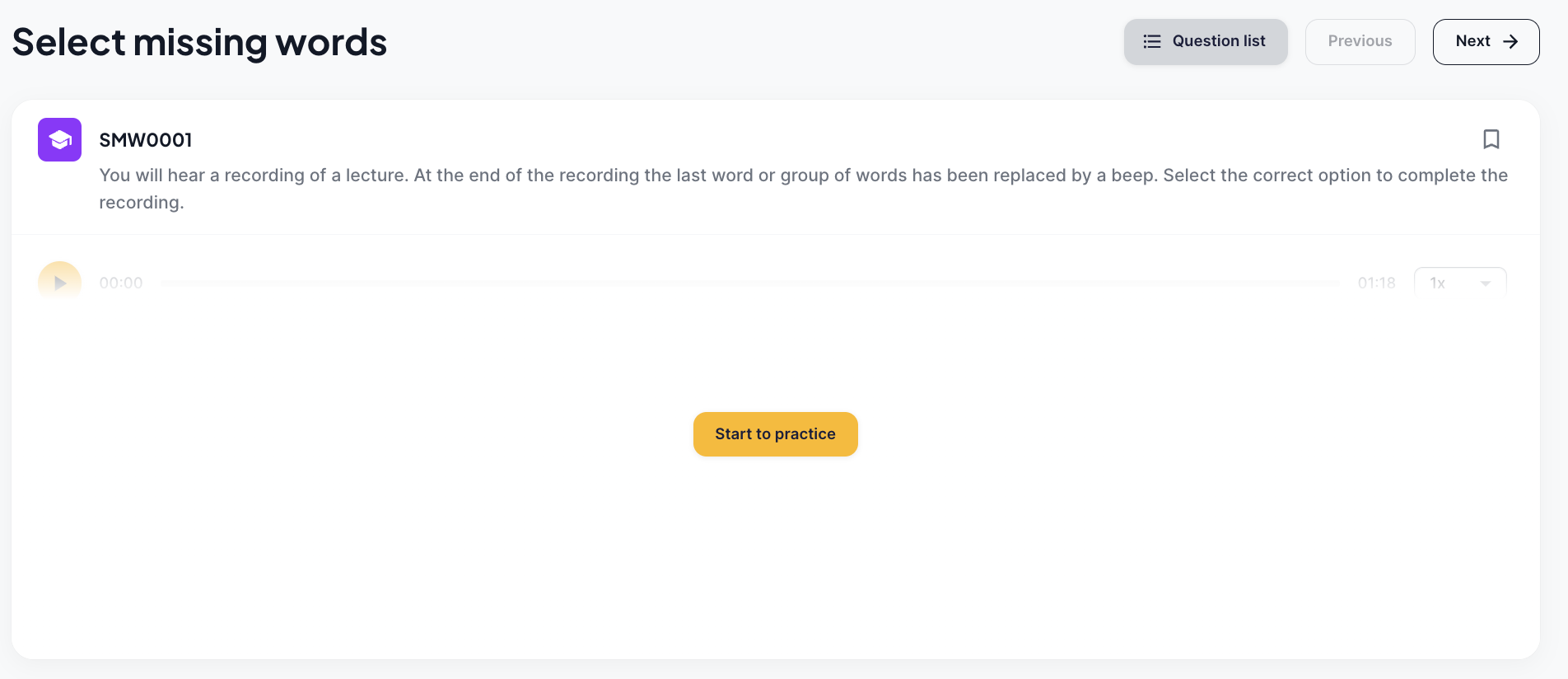Viewport: 1568px width, 679px height.
Task: Click the end of the audio seek track
Action: click(x=1337, y=283)
